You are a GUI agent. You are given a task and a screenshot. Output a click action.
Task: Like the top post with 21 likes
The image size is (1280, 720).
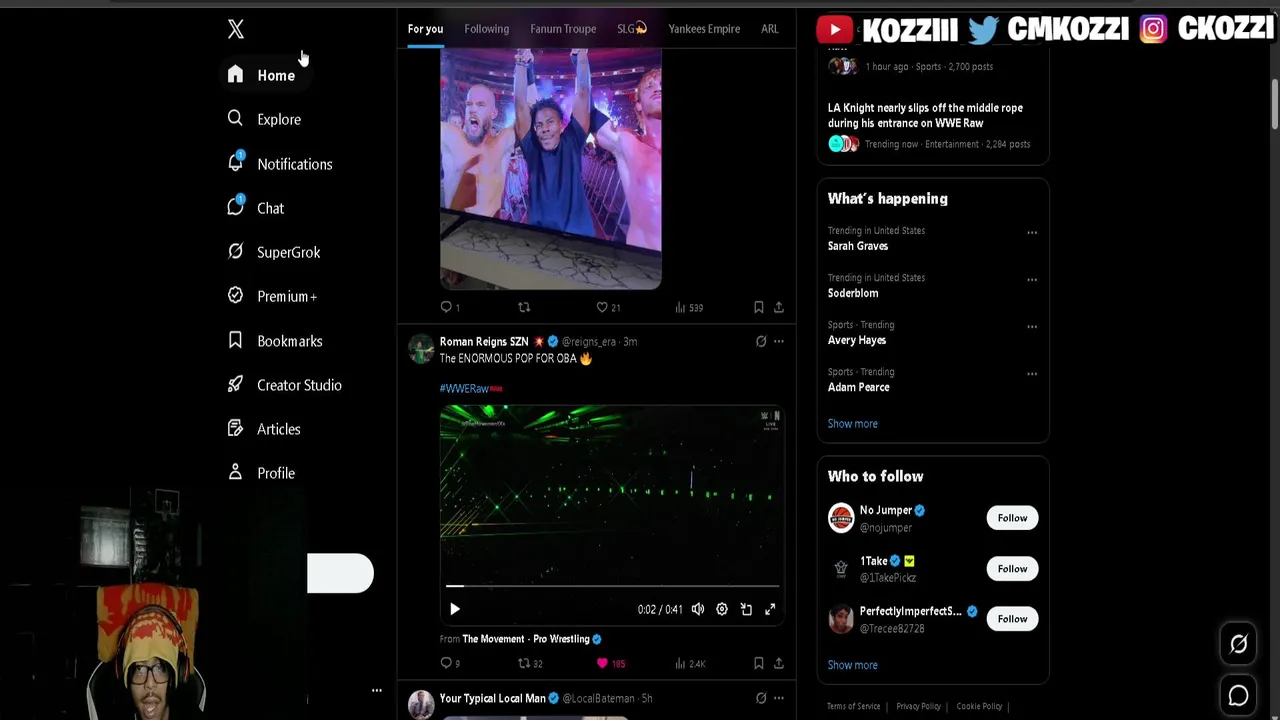tap(608, 307)
